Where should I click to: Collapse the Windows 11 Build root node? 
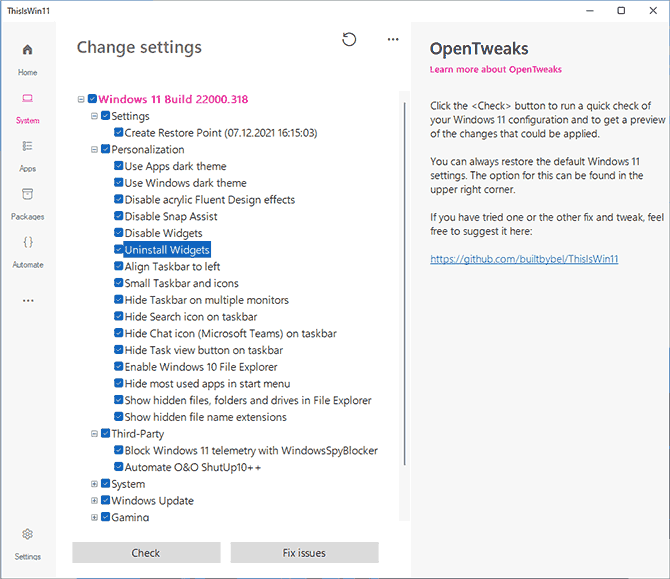(81, 99)
